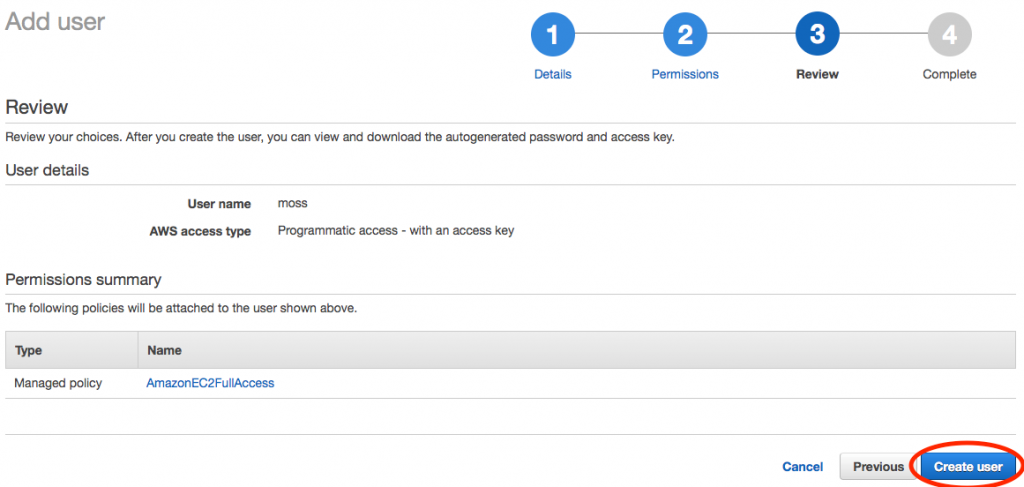Click the user name value moss
This screenshot has height=487, width=1024.
click(x=293, y=204)
